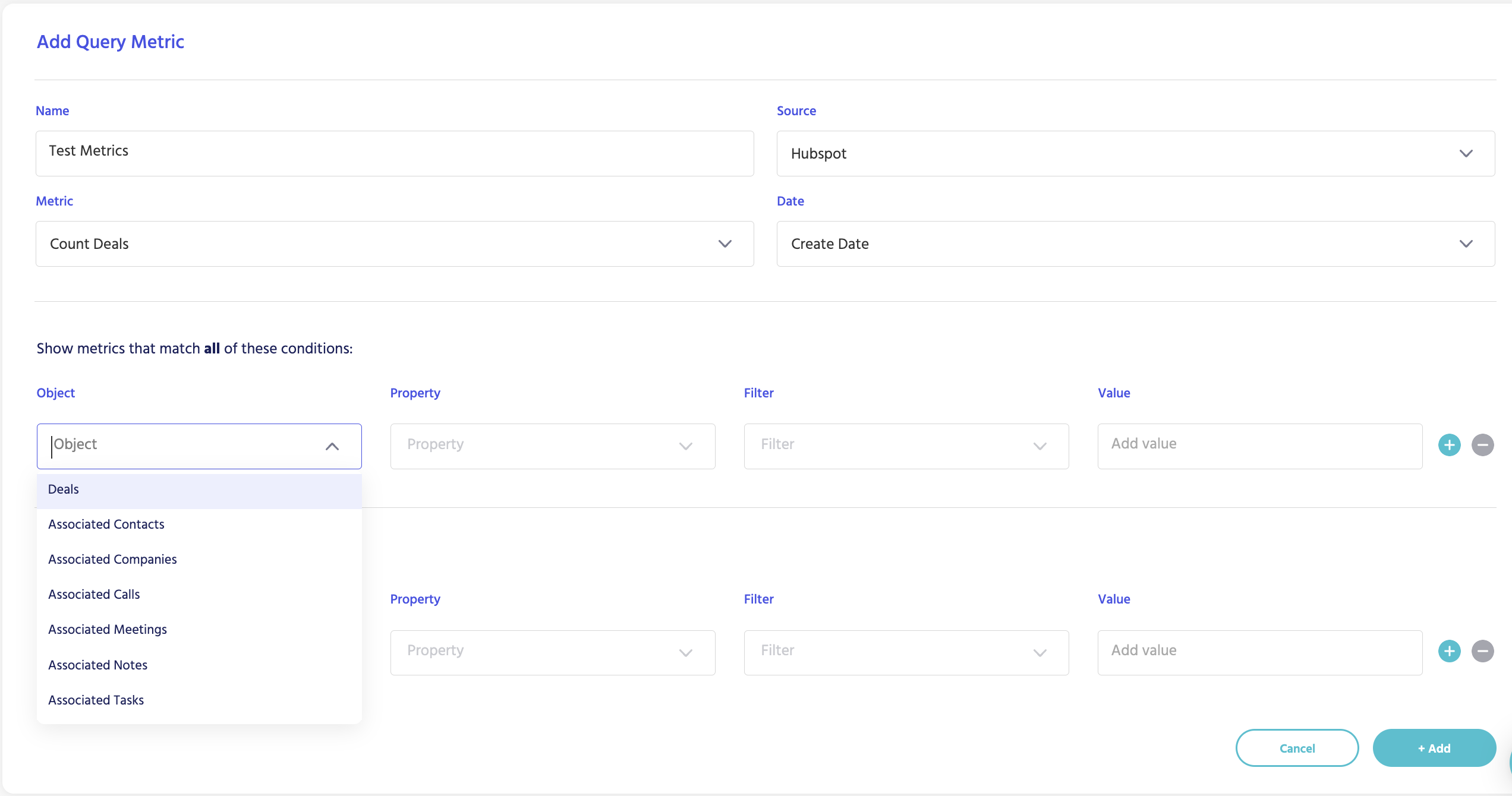The width and height of the screenshot is (1512, 796).
Task: Open the first row Property dropdown
Action: click(x=552, y=446)
